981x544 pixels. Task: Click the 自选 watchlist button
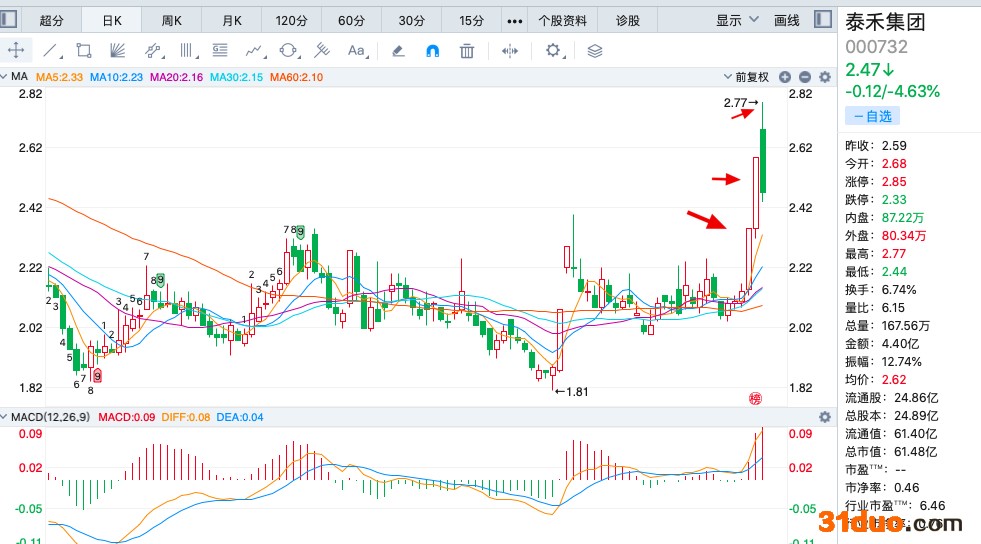point(873,117)
